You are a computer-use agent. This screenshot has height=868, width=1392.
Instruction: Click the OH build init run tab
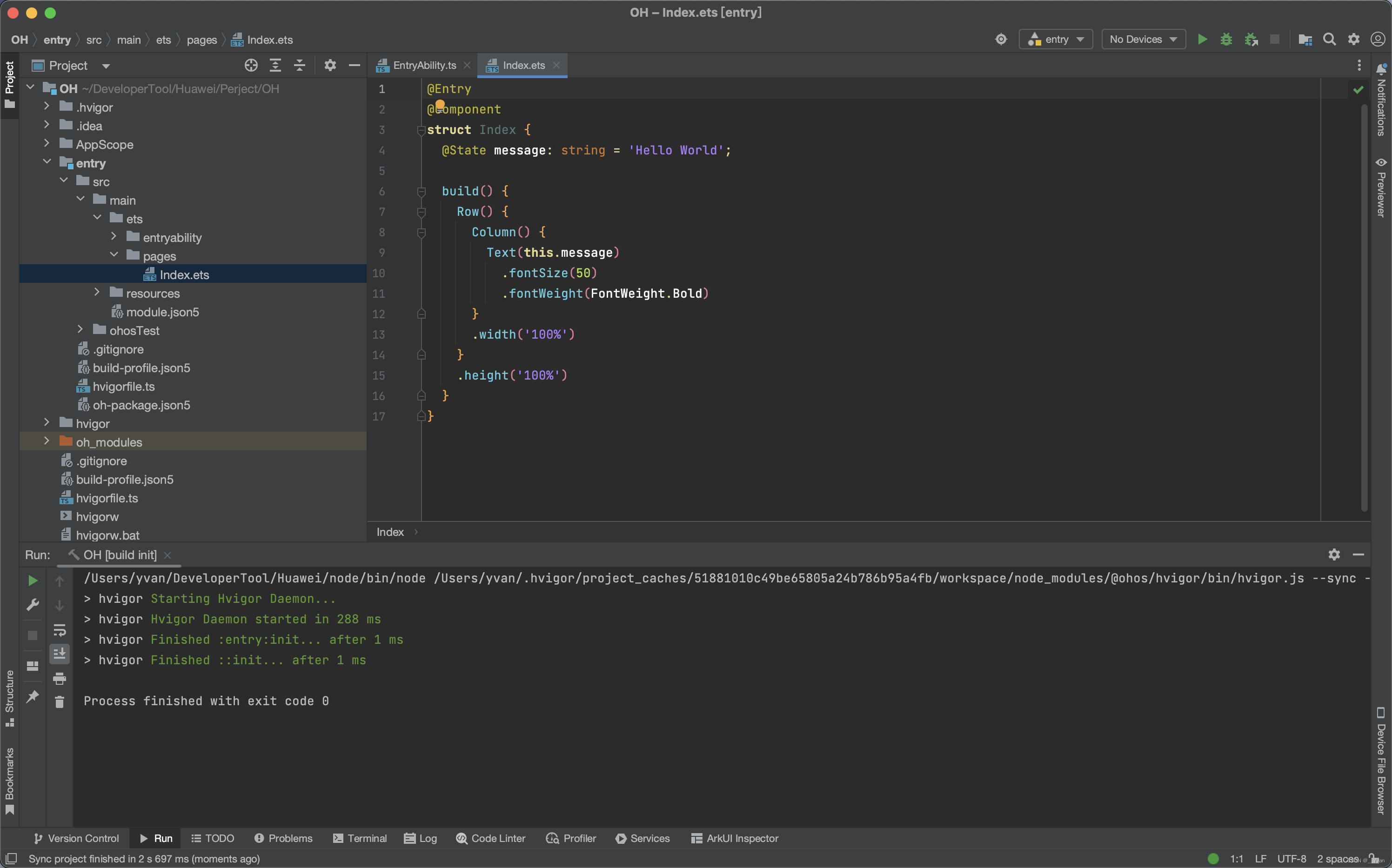(119, 554)
